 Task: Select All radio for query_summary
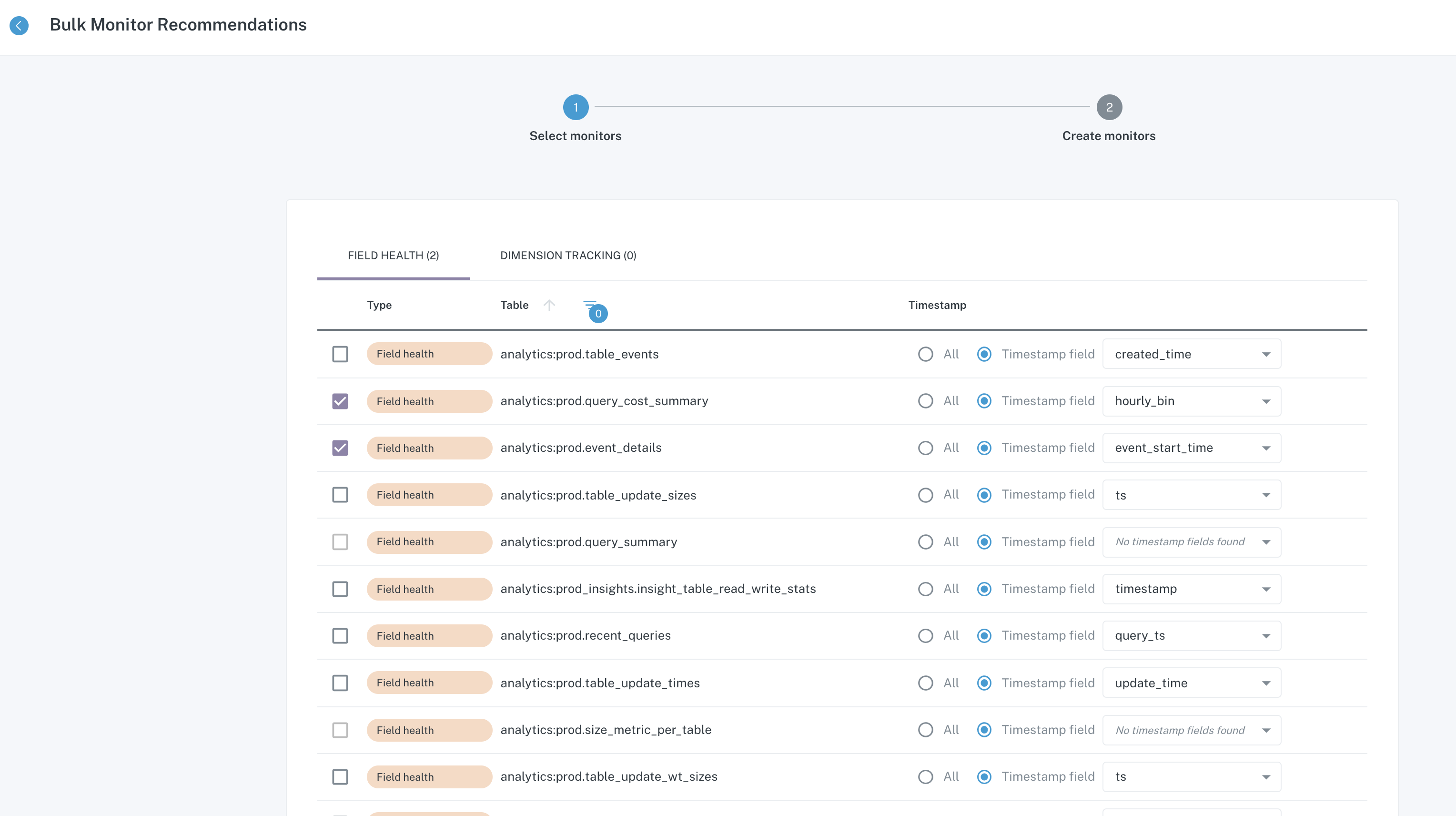point(925,542)
